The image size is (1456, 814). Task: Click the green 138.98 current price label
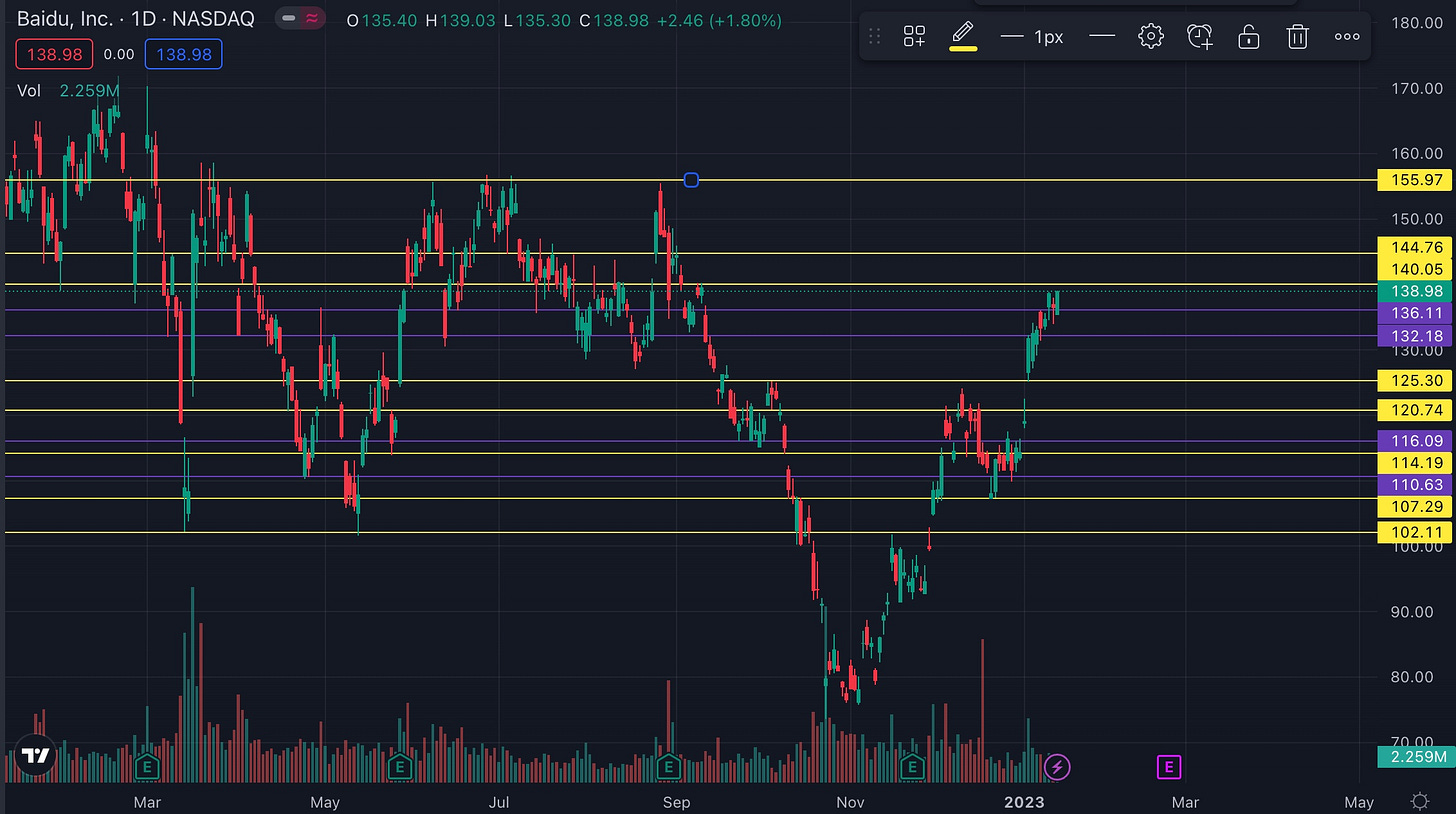tap(1414, 291)
